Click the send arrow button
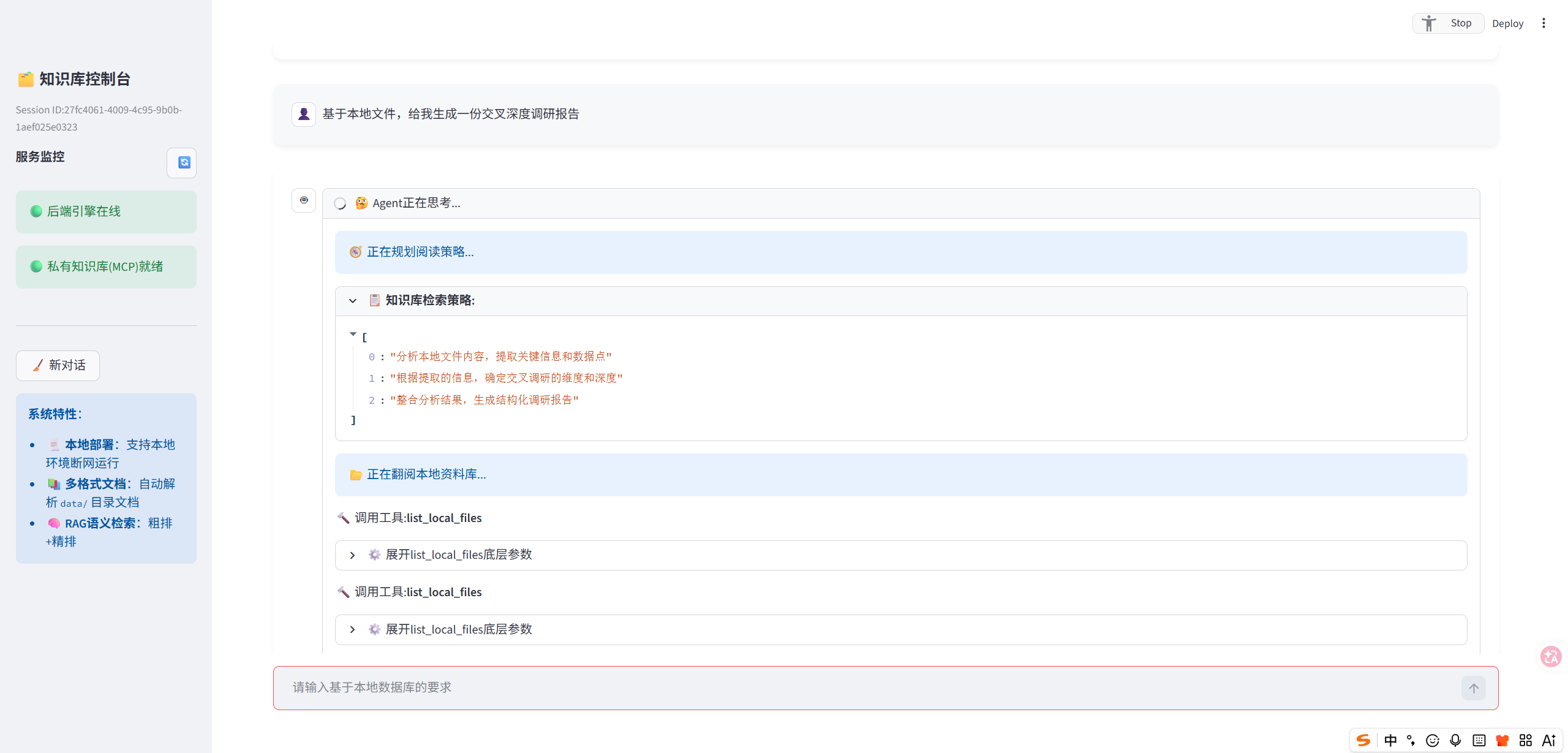The width and height of the screenshot is (1568, 753). click(x=1473, y=688)
